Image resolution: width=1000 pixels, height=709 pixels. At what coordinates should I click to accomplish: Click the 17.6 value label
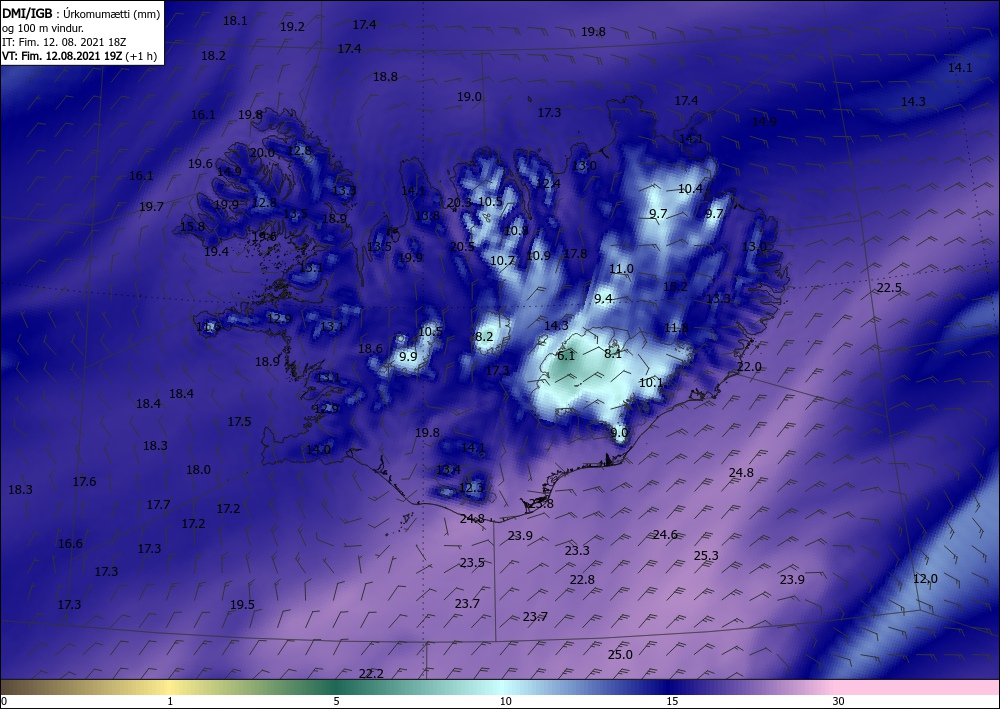tap(84, 481)
